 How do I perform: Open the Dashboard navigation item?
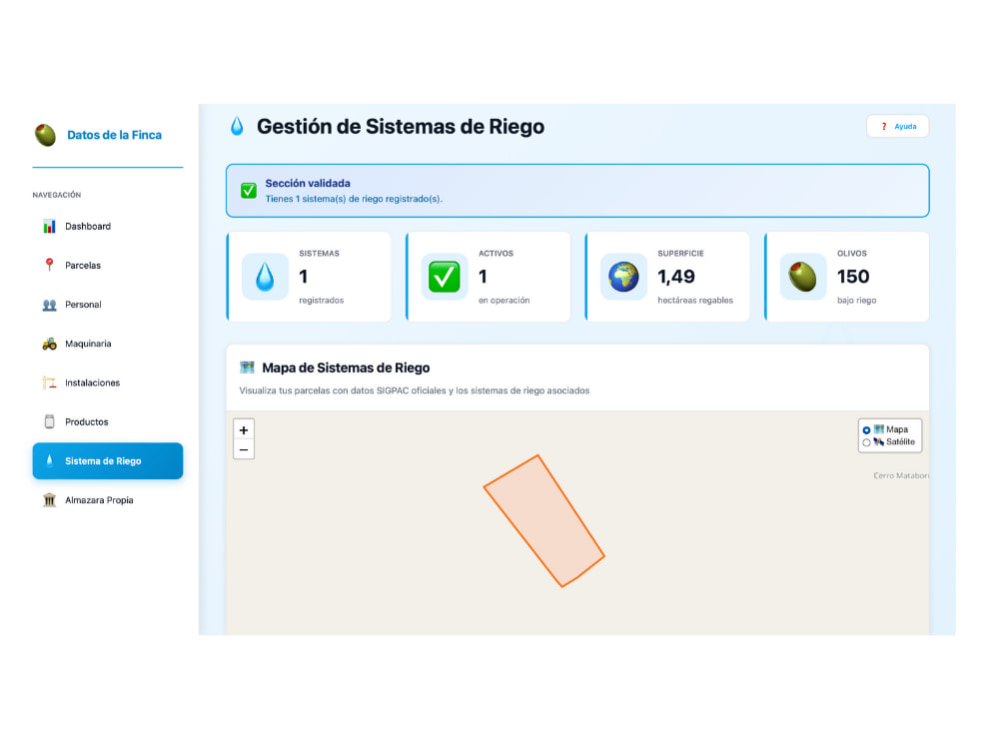tap(108, 226)
